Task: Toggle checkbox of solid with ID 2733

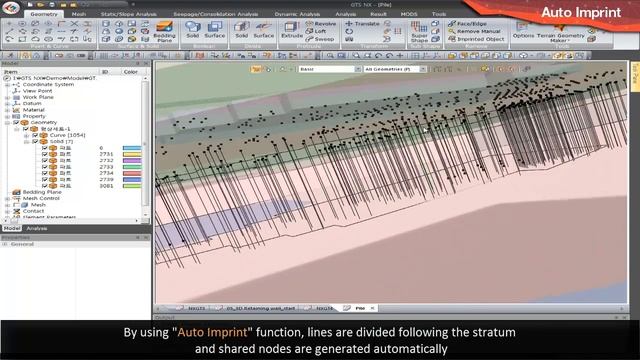Action: [44, 167]
